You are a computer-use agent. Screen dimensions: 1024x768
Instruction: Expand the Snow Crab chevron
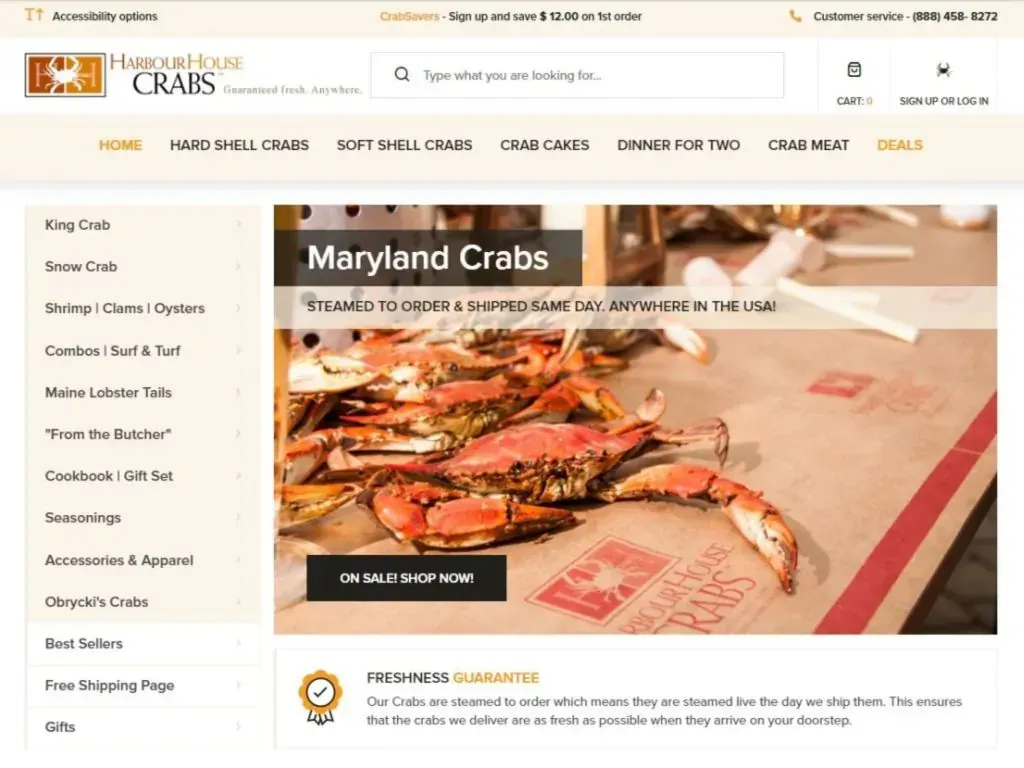pos(238,266)
